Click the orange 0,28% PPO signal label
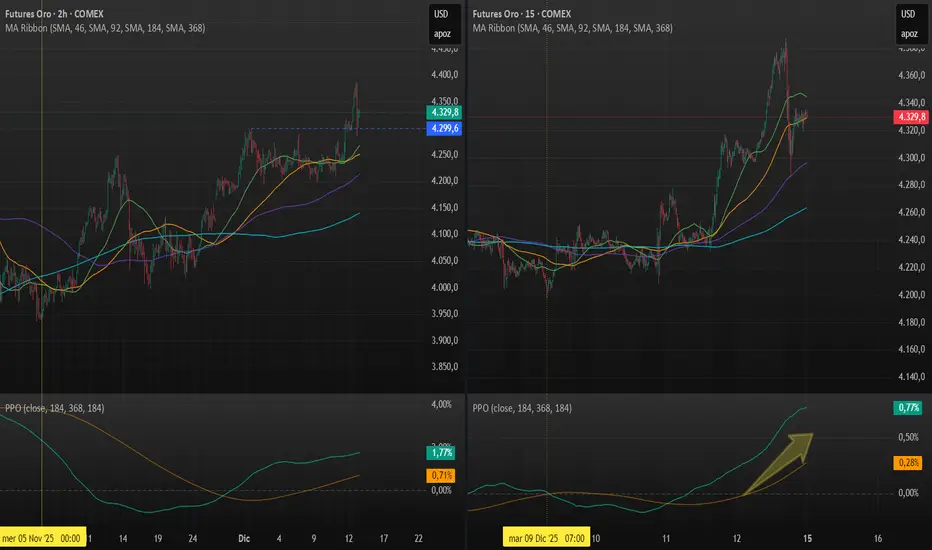The height and width of the screenshot is (550, 932). point(908,462)
